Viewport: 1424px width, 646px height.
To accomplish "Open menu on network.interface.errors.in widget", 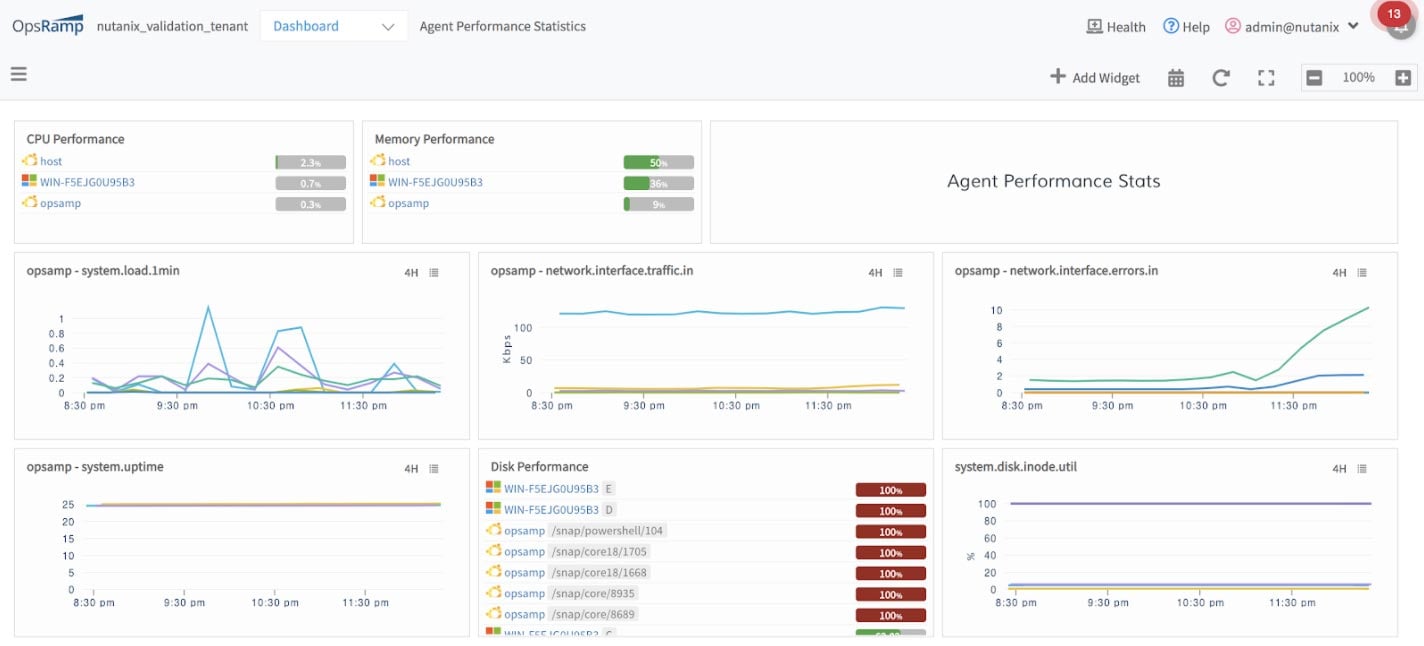I will pos(1362,272).
